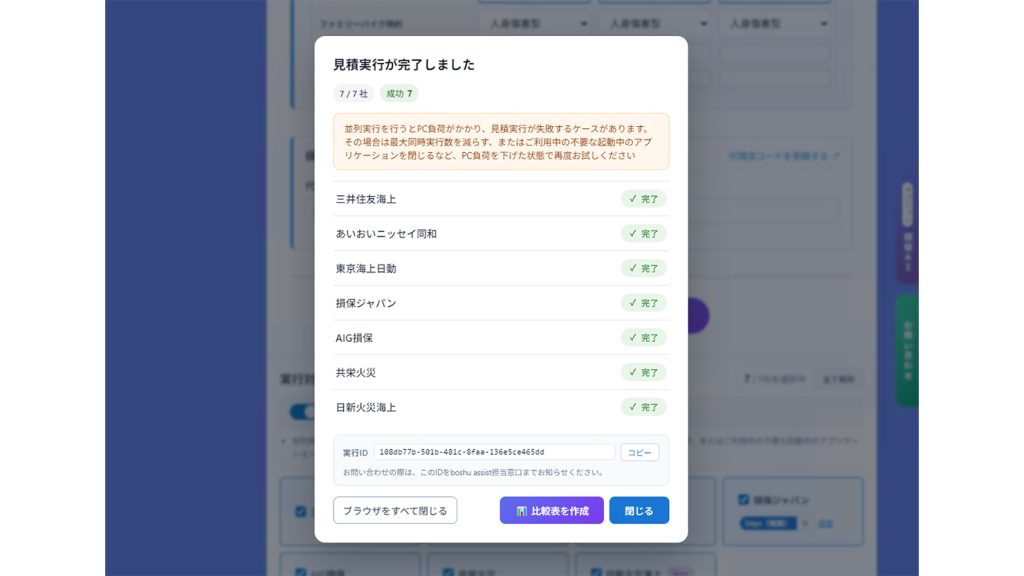Click the 完了 badge beside 損保ジャパン

pyautogui.click(x=643, y=303)
